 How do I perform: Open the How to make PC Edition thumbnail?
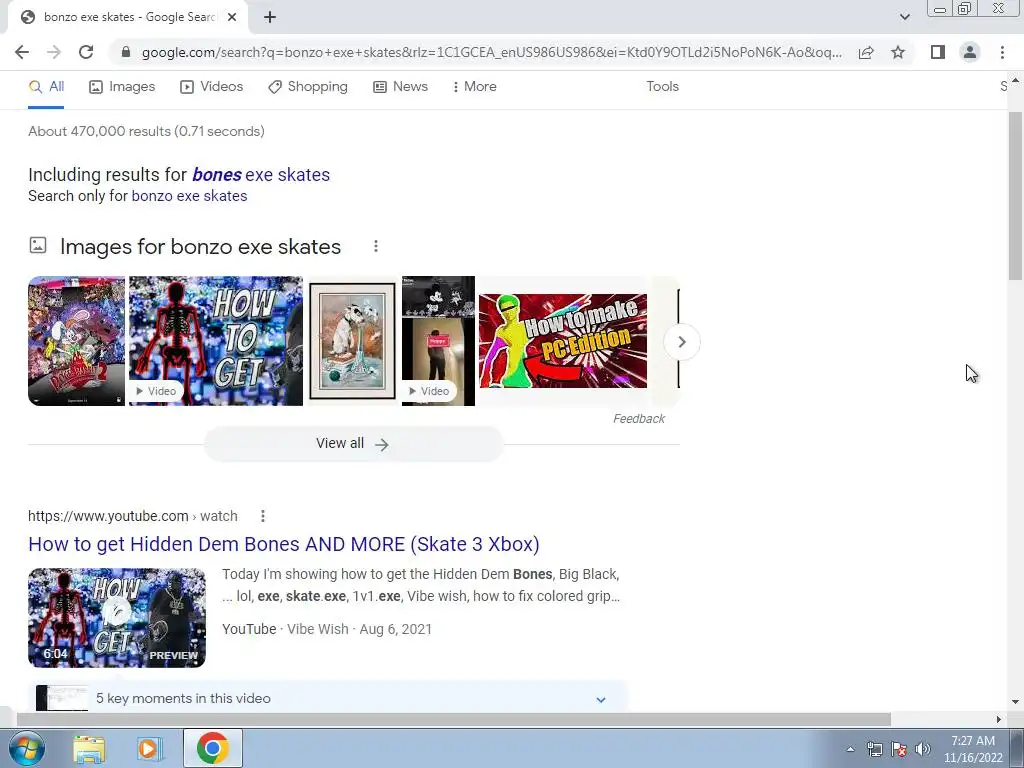point(563,341)
